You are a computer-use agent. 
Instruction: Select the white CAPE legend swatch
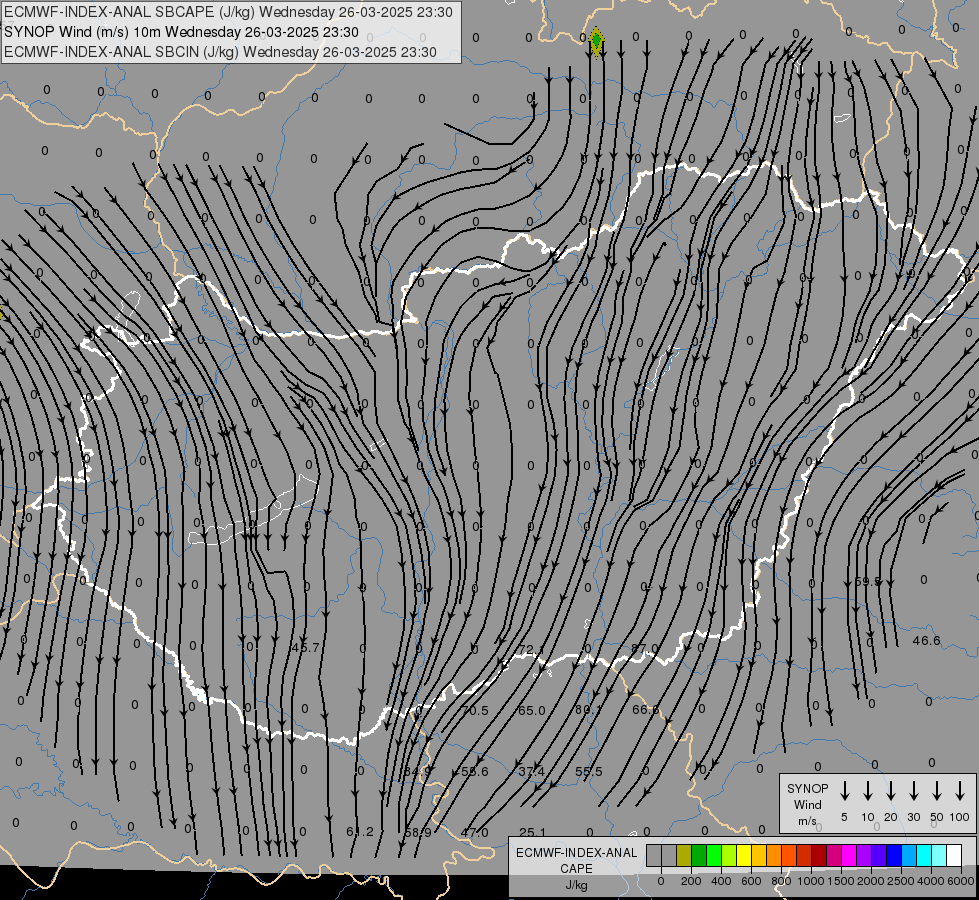pos(953,856)
